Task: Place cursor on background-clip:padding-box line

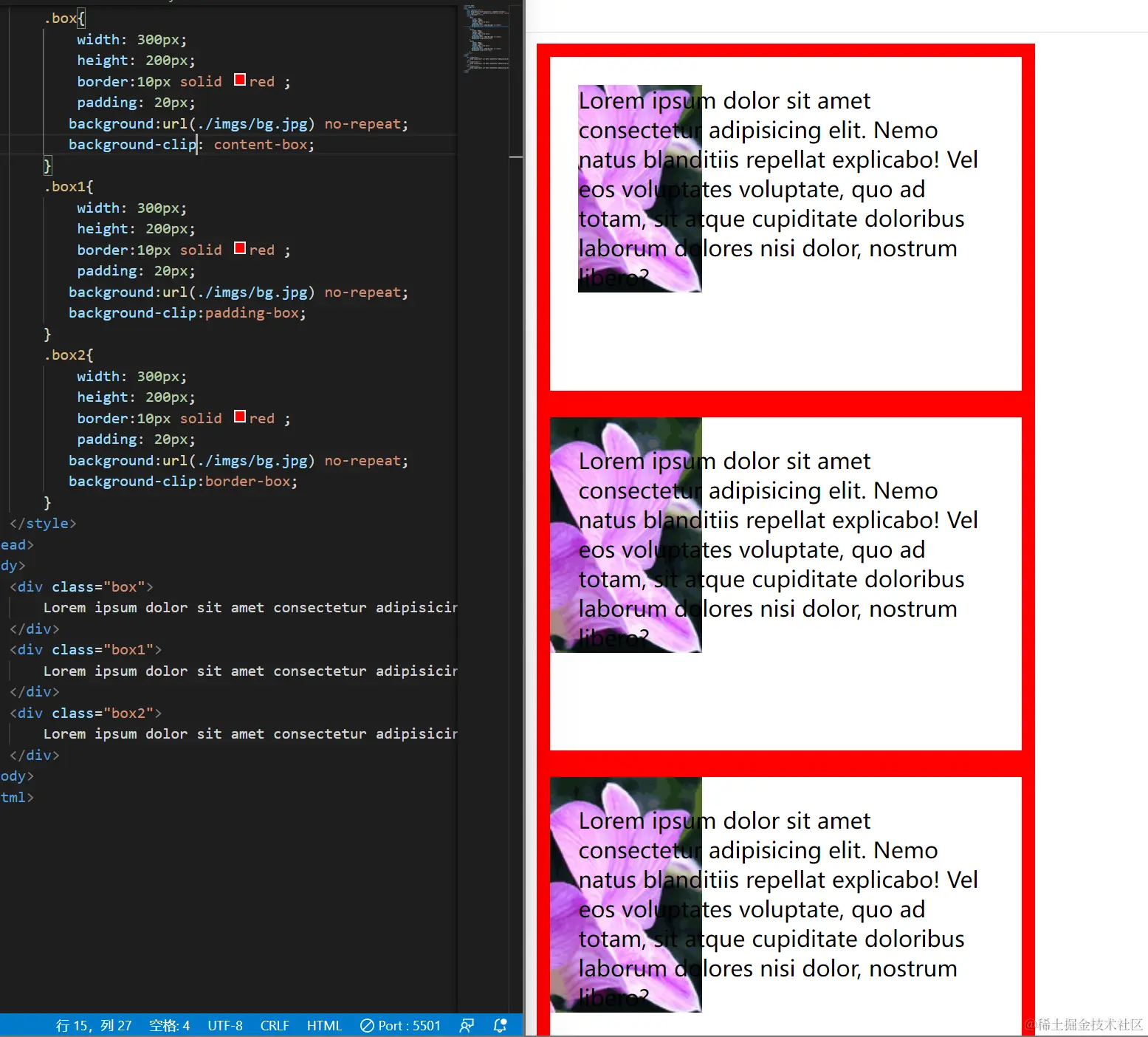Action: pos(188,313)
